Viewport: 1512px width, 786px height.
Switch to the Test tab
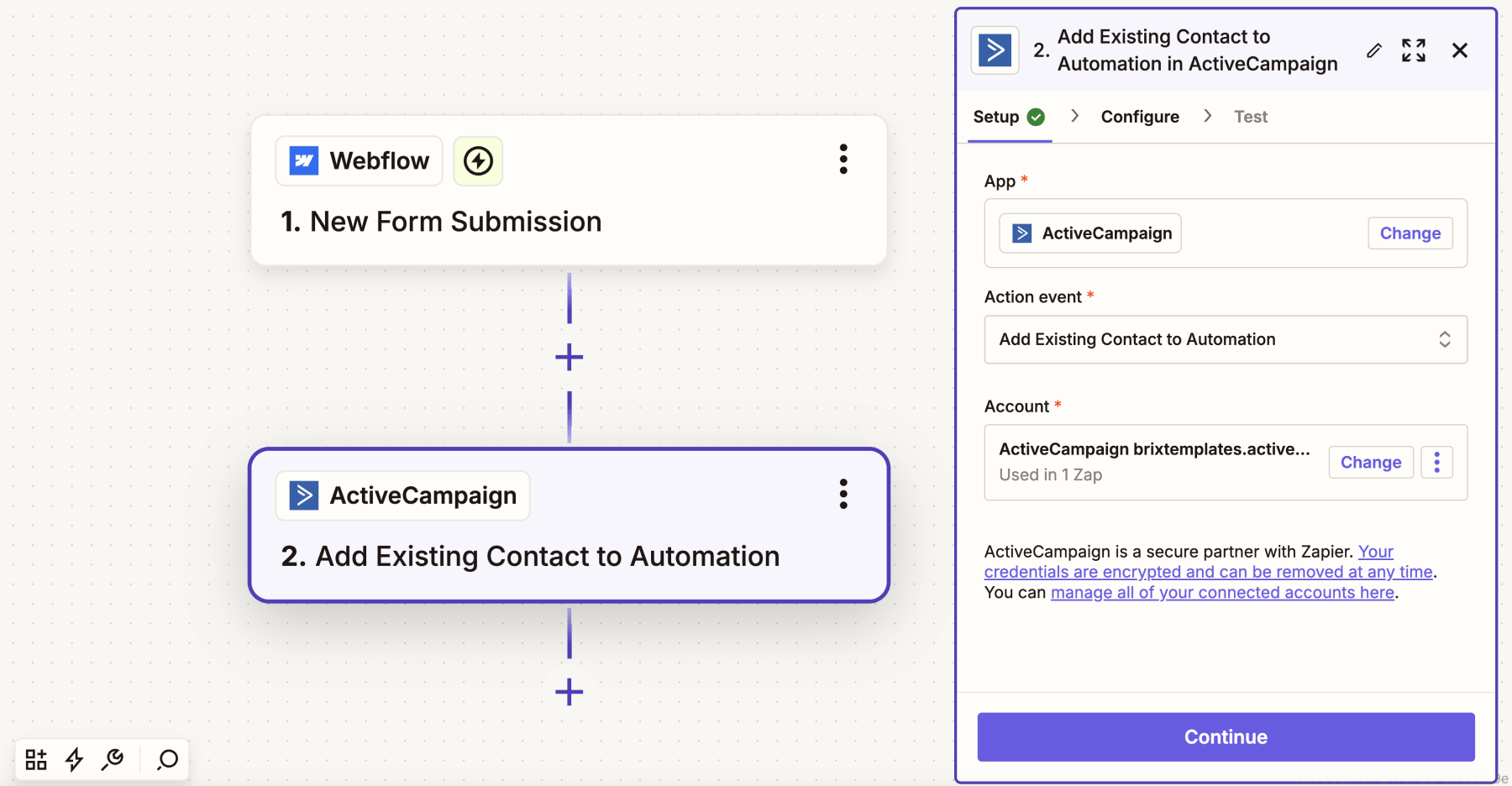(1251, 117)
